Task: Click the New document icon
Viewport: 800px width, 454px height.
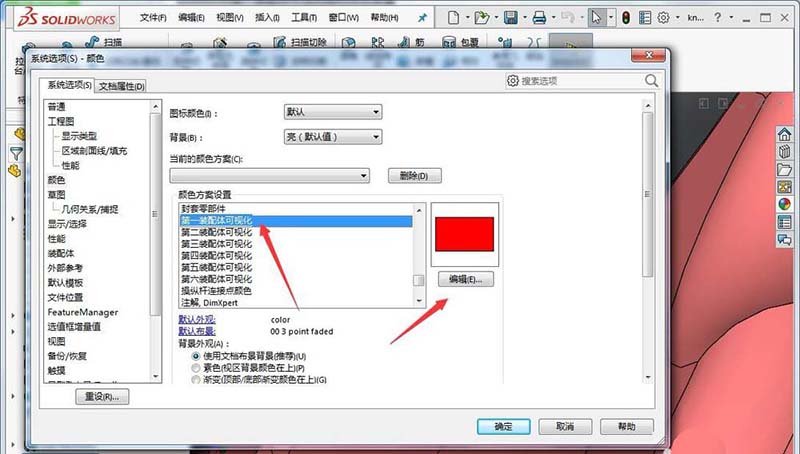Action: coord(455,18)
